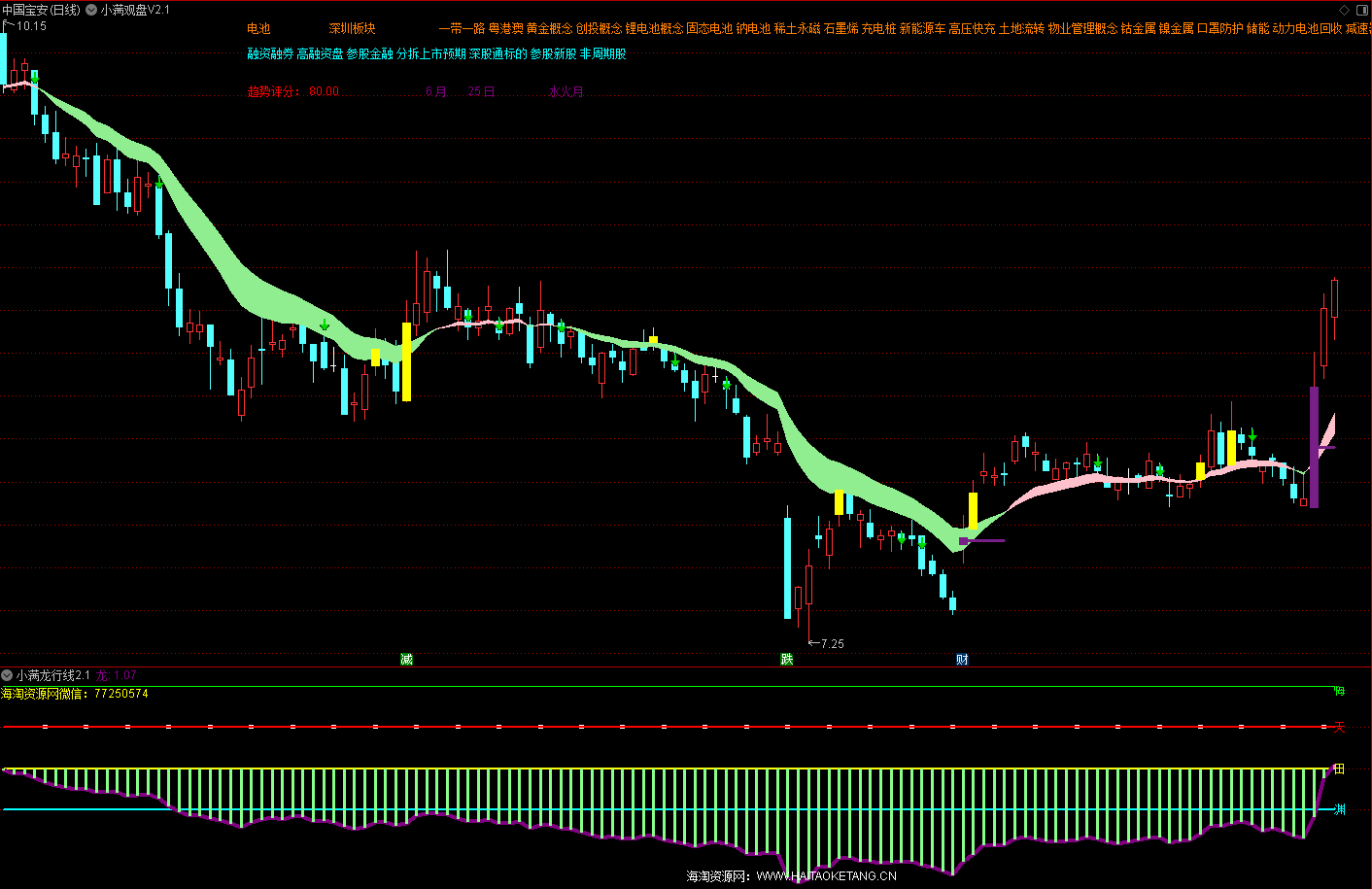Click the 镍金属 concept tag
Viewport: 1372px width, 889px height.
[1176, 29]
